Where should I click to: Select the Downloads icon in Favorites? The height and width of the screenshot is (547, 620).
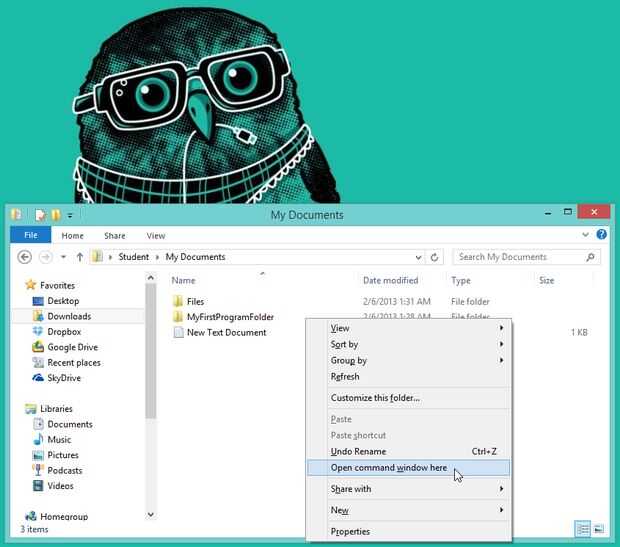[38, 316]
